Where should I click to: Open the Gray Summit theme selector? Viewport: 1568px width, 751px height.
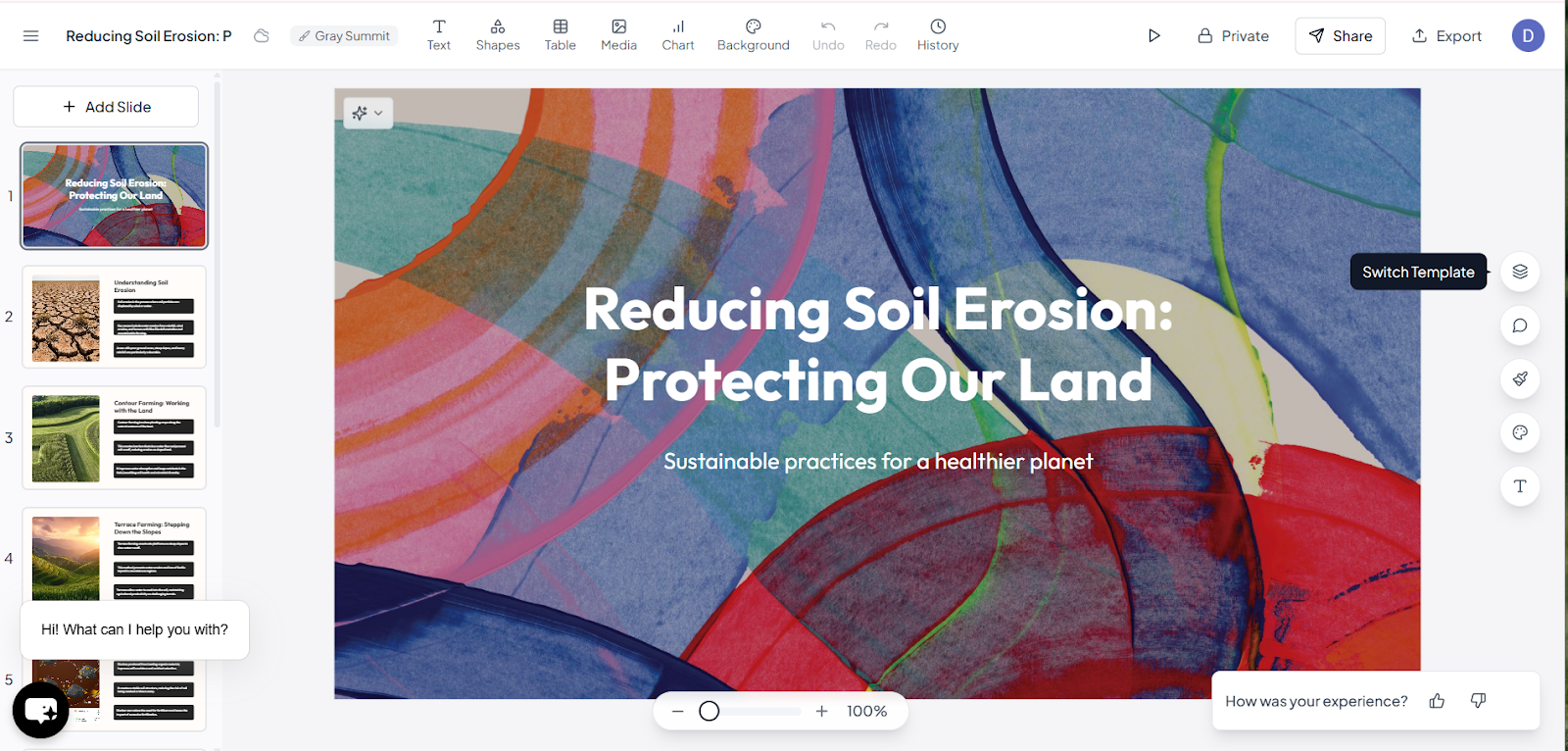(x=344, y=36)
